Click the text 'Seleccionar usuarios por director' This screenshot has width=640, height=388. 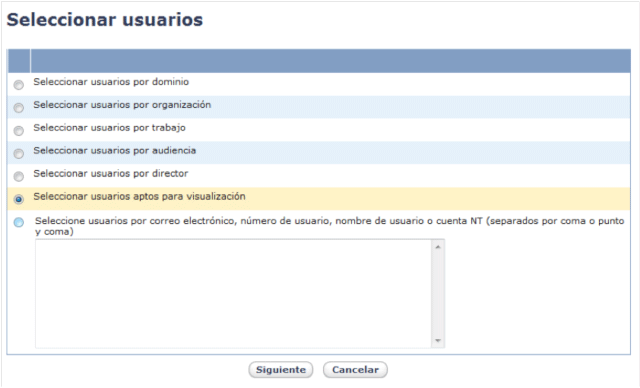click(111, 173)
